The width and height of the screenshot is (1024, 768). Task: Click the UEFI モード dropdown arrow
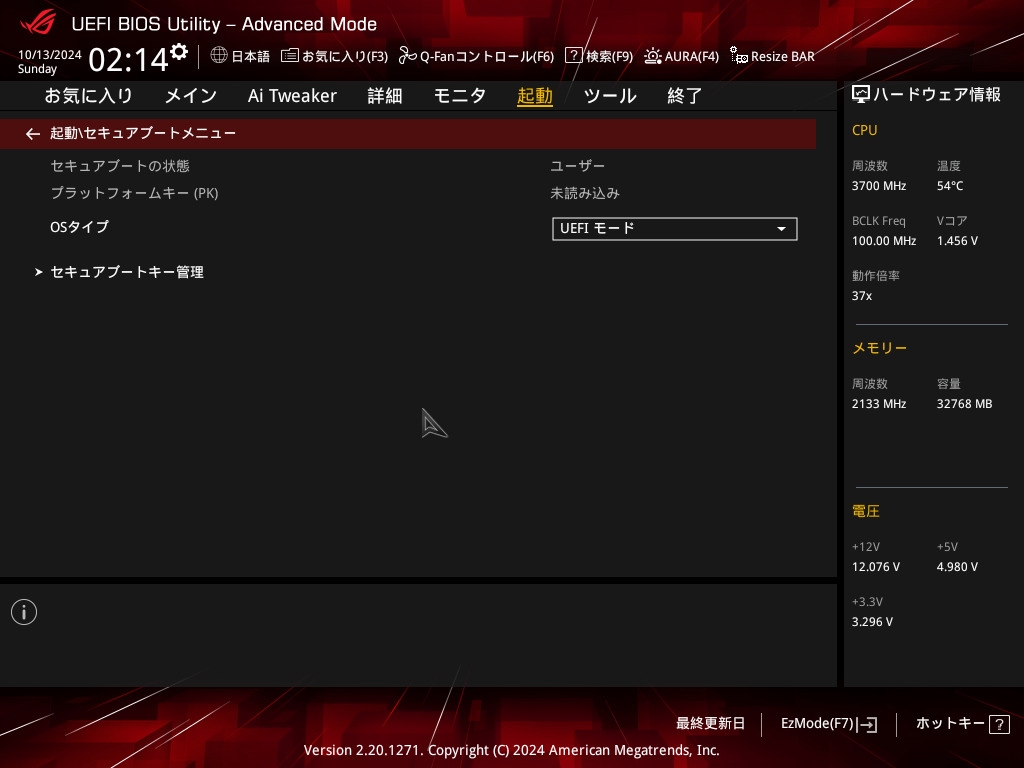pyautogui.click(x=781, y=229)
